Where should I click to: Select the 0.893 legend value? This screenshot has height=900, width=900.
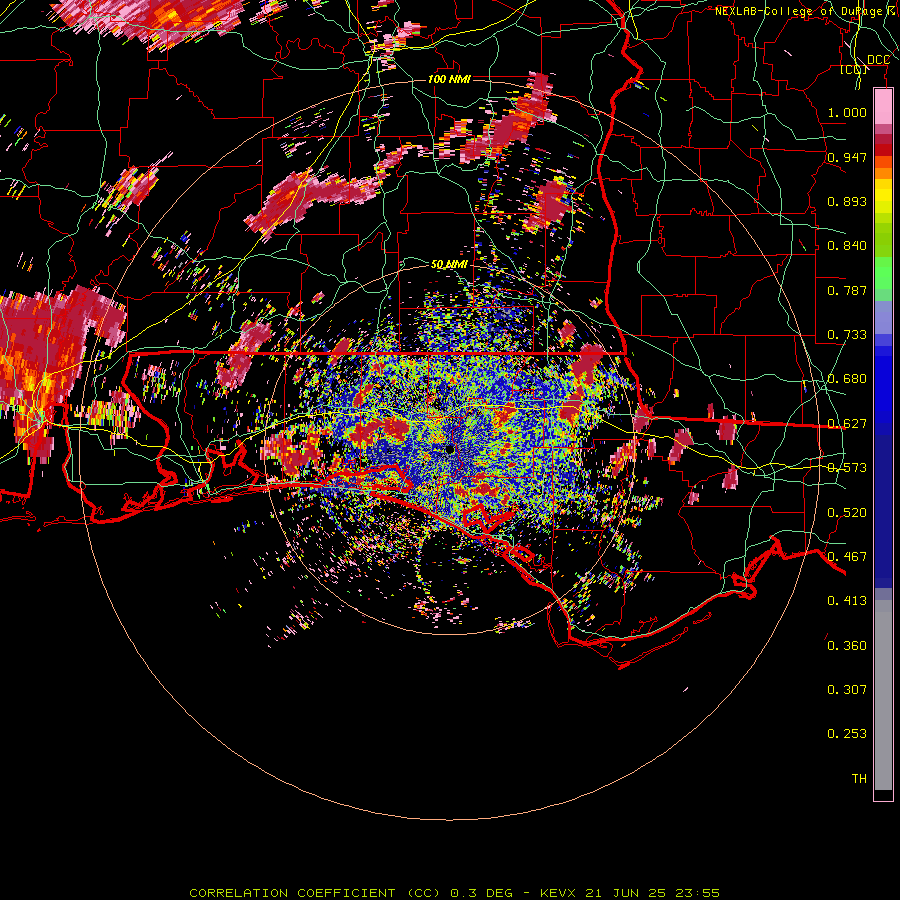[x=847, y=201]
